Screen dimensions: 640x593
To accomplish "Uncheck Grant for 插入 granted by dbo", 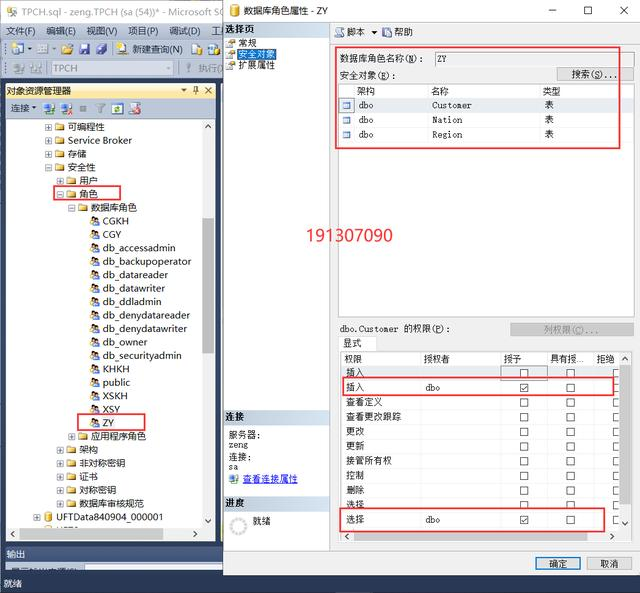I will [524, 388].
